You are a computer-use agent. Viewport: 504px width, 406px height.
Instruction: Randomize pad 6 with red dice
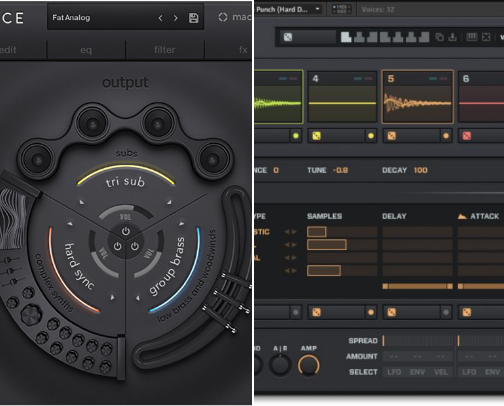pyautogui.click(x=467, y=136)
